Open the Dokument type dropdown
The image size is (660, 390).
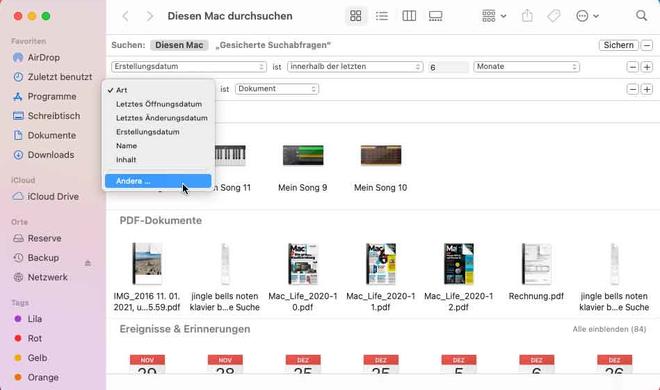tap(277, 89)
